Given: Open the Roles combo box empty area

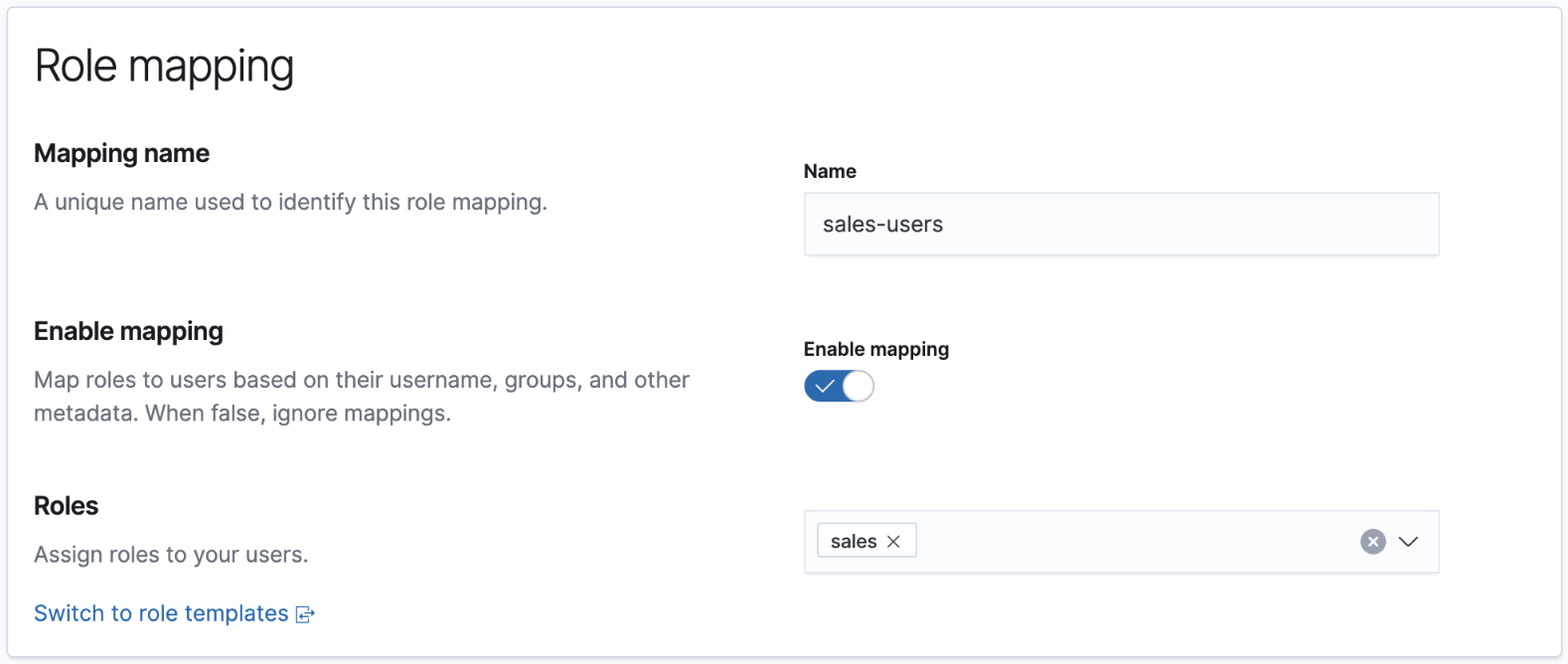Looking at the screenshot, I should [x=1133, y=542].
